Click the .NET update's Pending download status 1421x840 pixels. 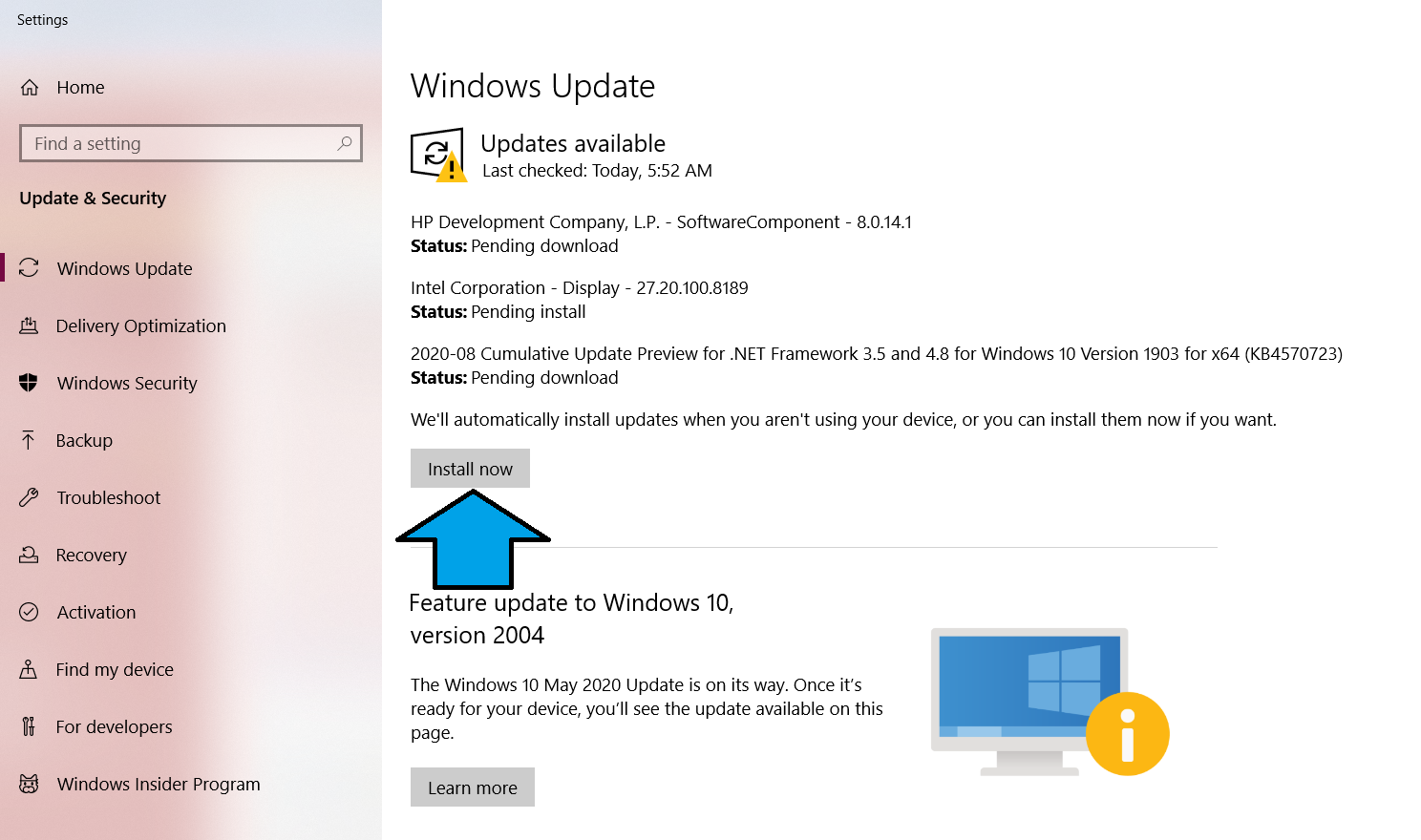[x=515, y=378]
